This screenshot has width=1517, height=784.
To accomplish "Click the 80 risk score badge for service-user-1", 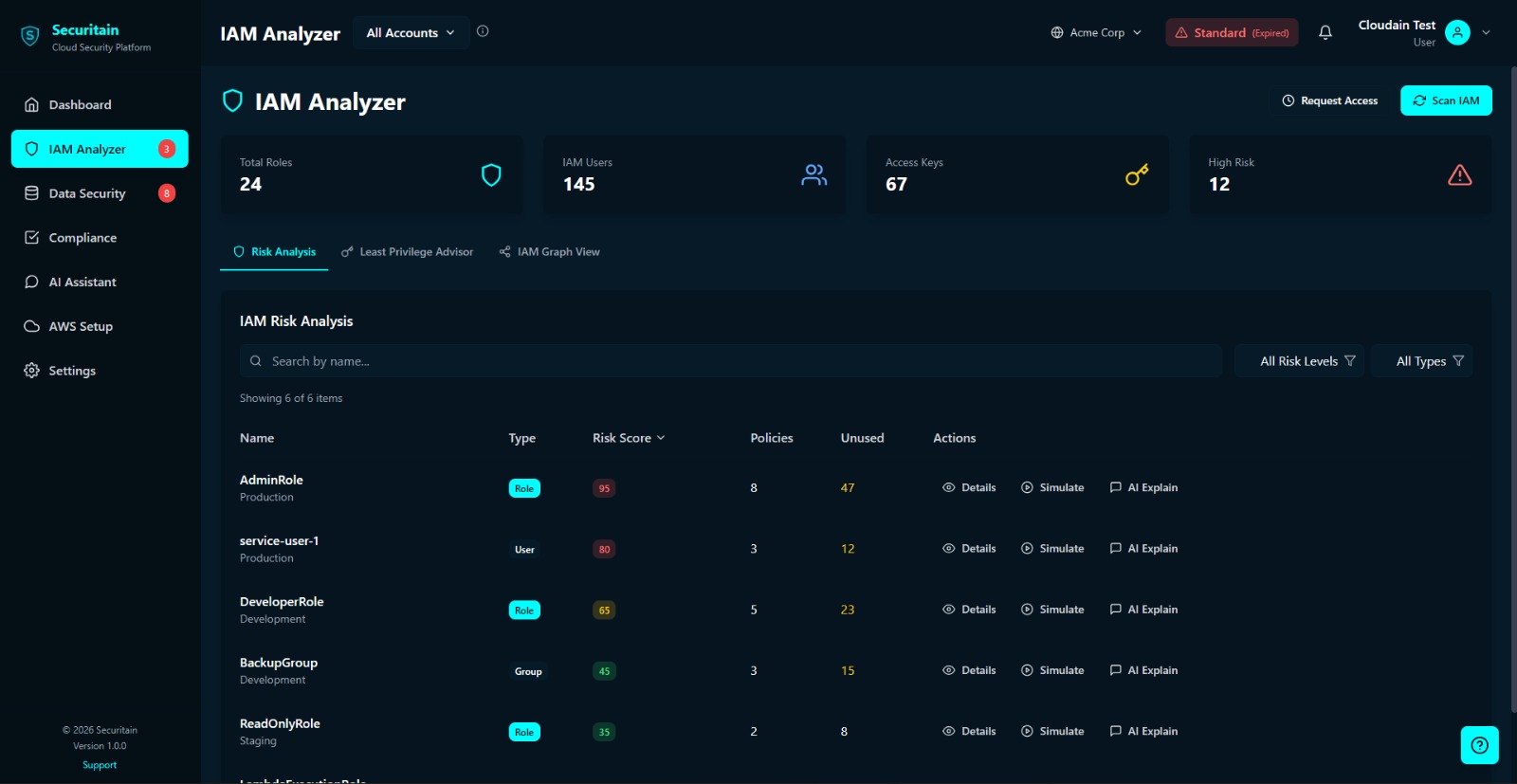I will click(x=604, y=549).
